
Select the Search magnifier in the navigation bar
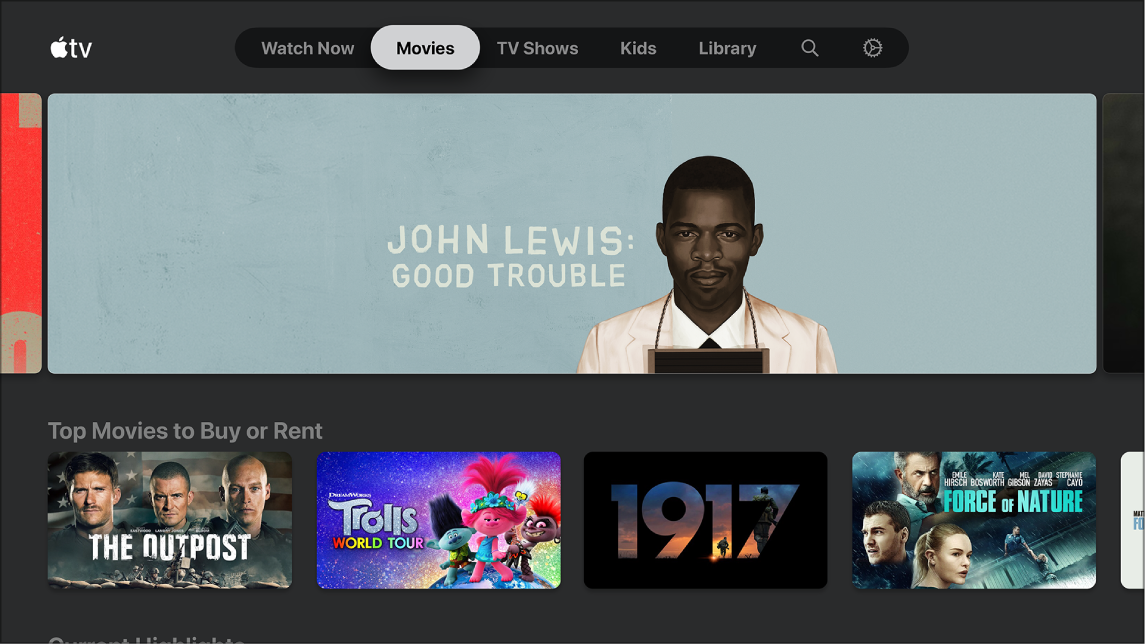[809, 47]
